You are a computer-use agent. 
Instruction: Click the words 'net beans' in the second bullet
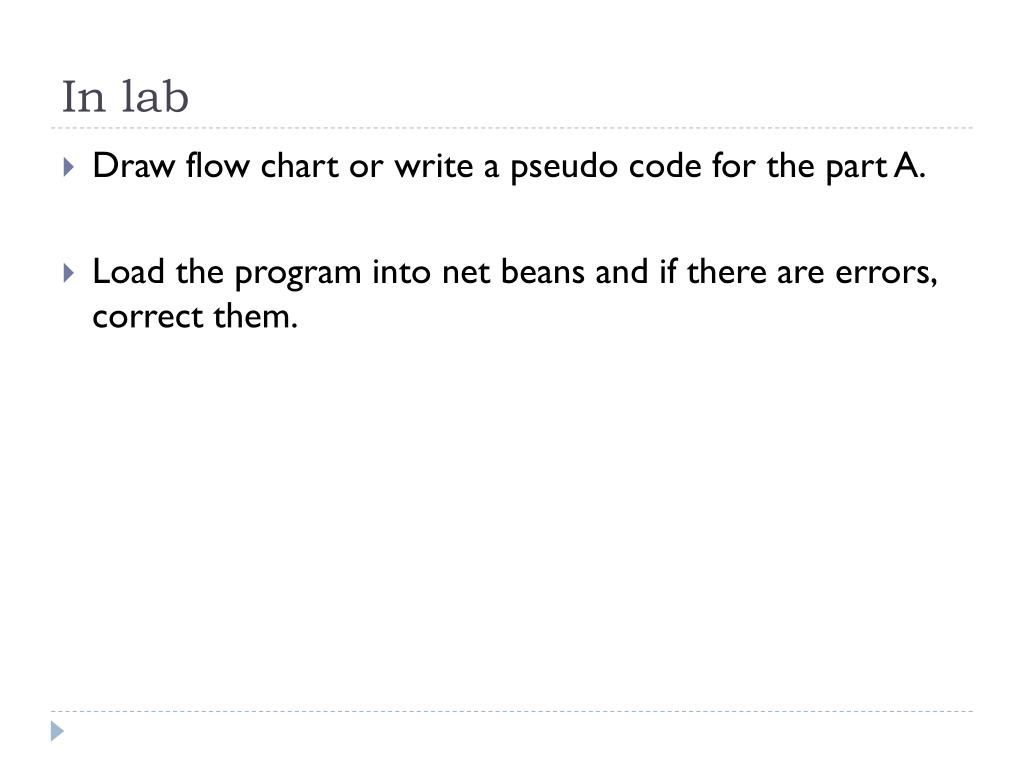[513, 272]
